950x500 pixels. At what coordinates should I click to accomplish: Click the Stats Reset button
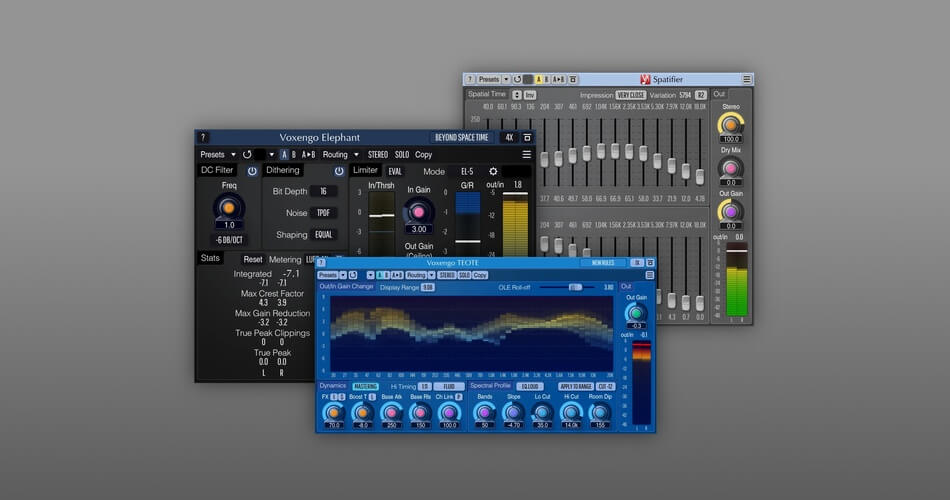point(253,259)
